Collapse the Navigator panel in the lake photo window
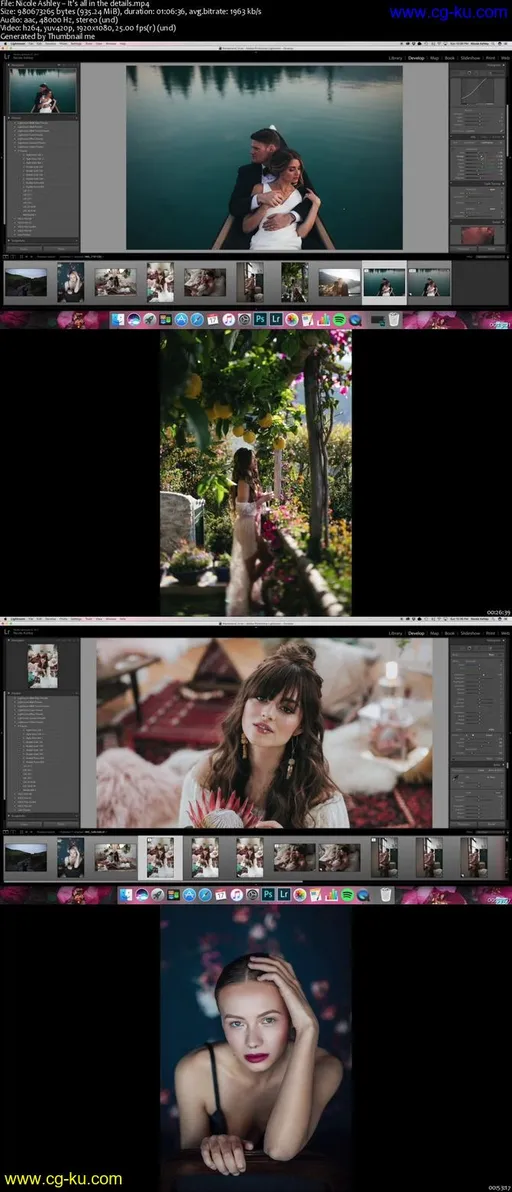The height and width of the screenshot is (1192, 512). point(10,65)
